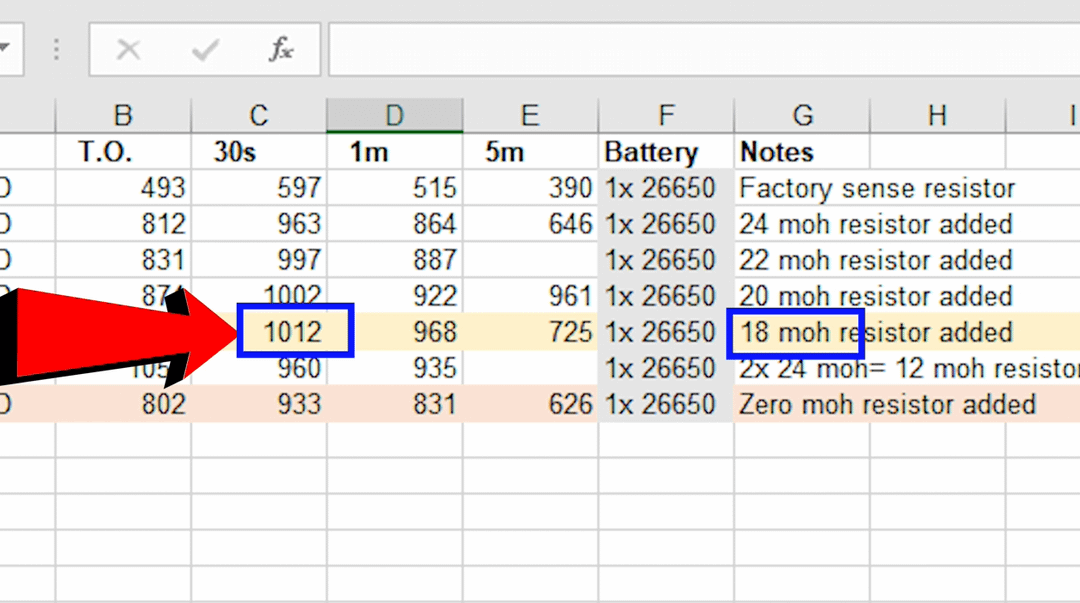This screenshot has height=603, width=1080.
Task: Select column G header
Action: (802, 116)
